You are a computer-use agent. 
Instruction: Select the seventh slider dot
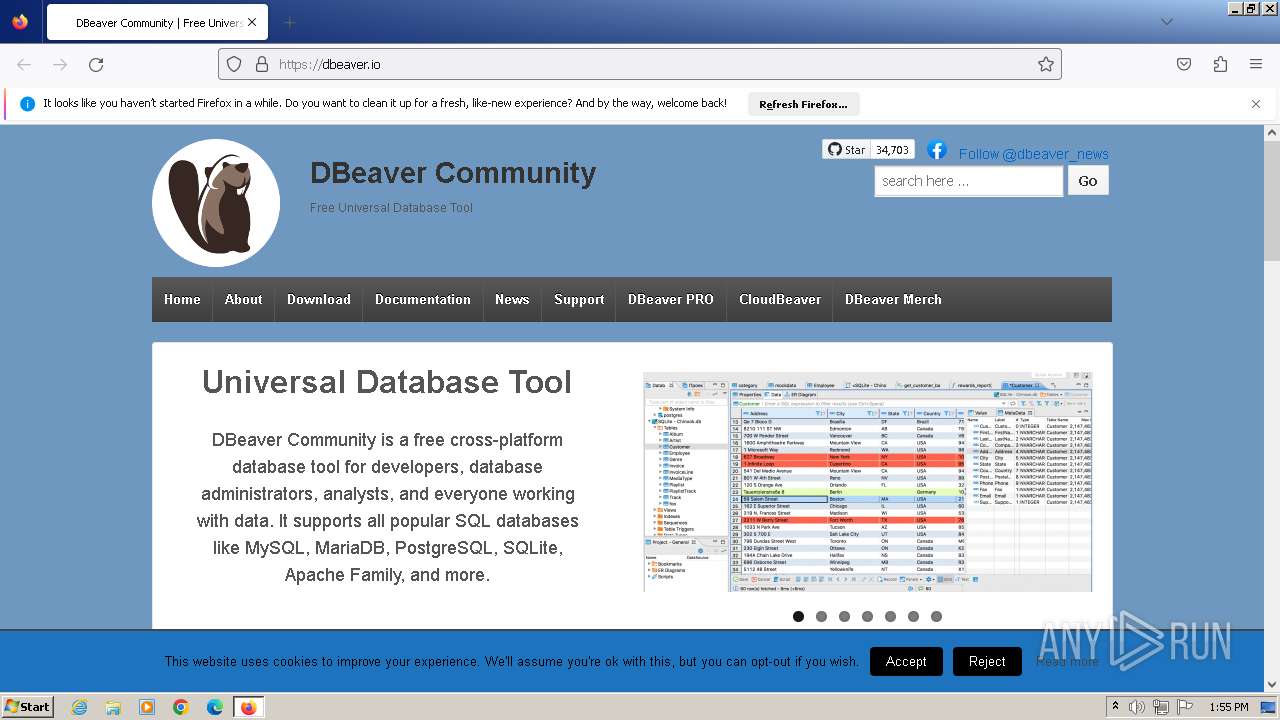(x=936, y=617)
